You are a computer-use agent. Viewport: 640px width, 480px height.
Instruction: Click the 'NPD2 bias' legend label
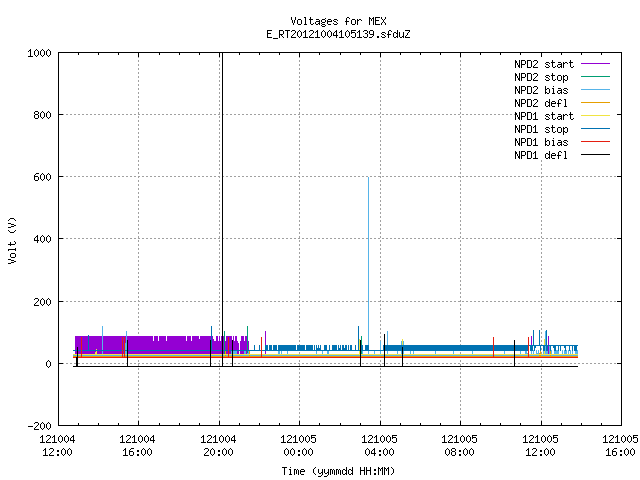pos(541,90)
